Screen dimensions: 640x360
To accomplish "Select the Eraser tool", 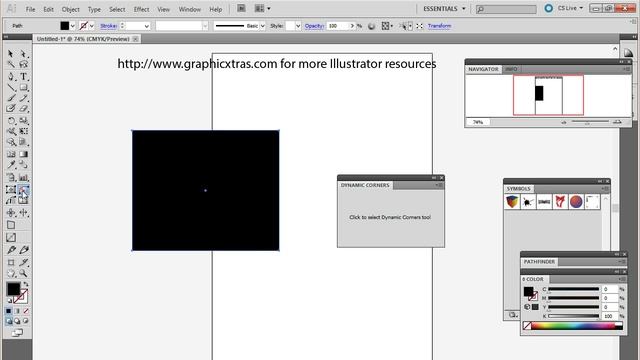I will (24, 109).
